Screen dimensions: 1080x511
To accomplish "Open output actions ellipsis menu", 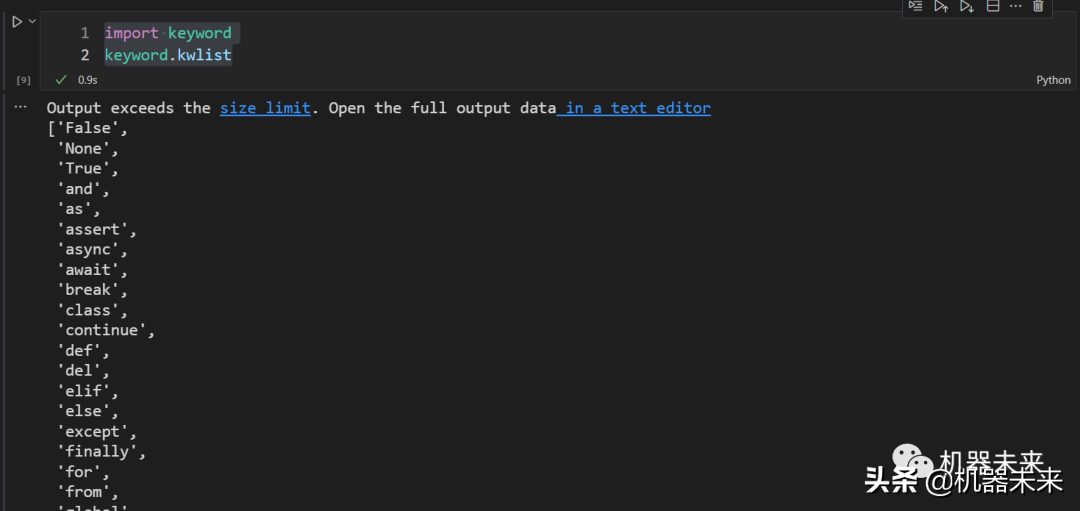I will pyautogui.click(x=21, y=106).
